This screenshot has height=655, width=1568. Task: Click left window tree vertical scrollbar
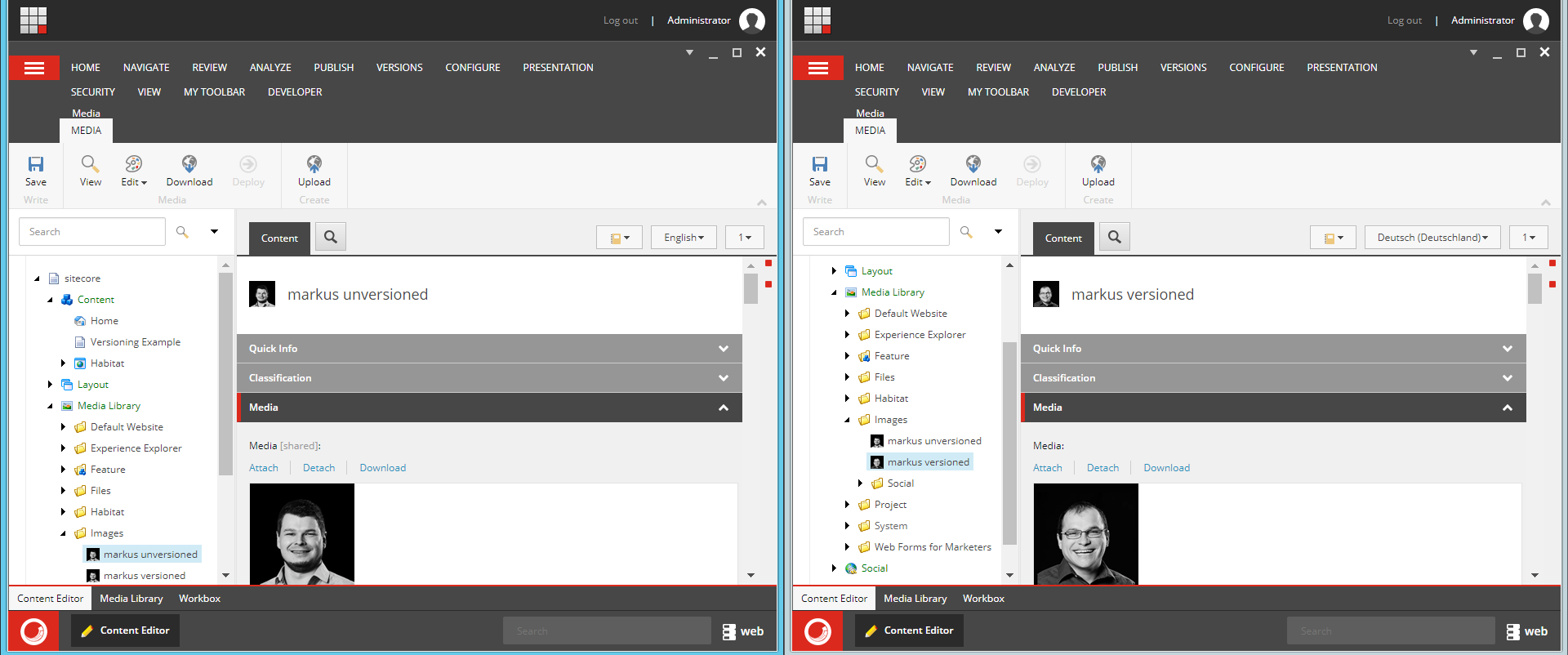tap(226, 372)
